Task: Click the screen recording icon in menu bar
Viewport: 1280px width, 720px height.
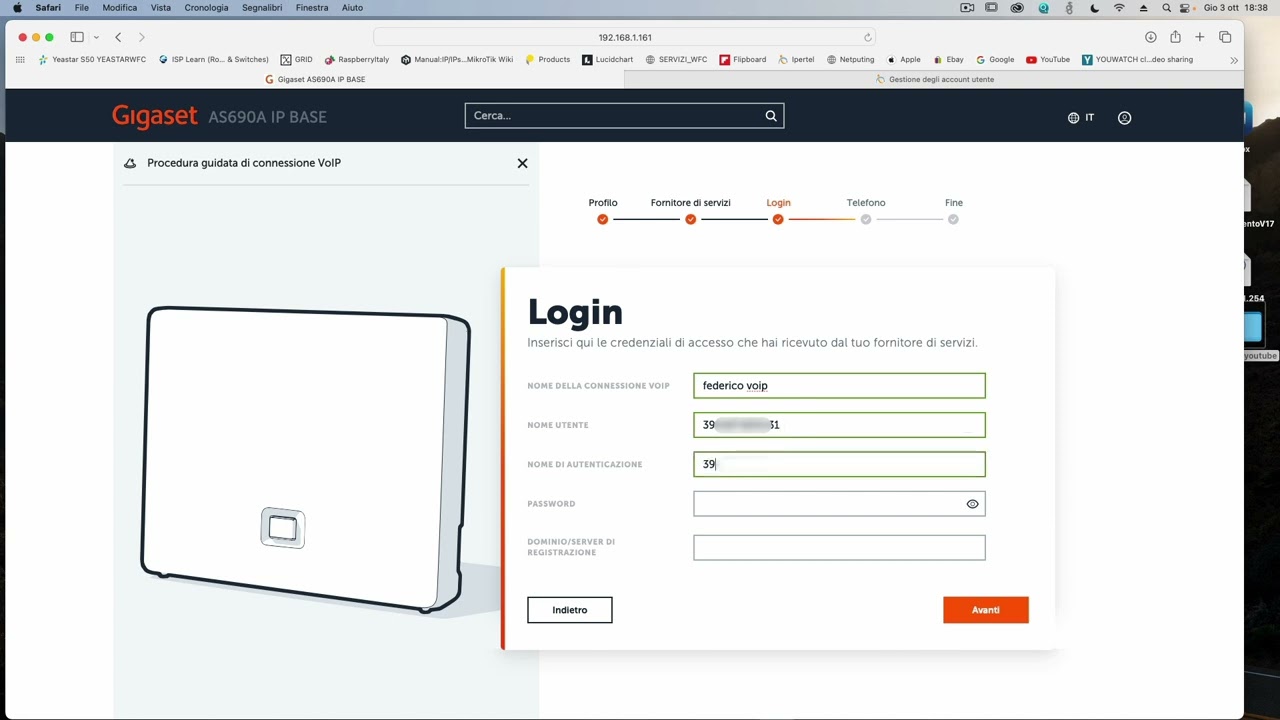Action: (x=967, y=8)
